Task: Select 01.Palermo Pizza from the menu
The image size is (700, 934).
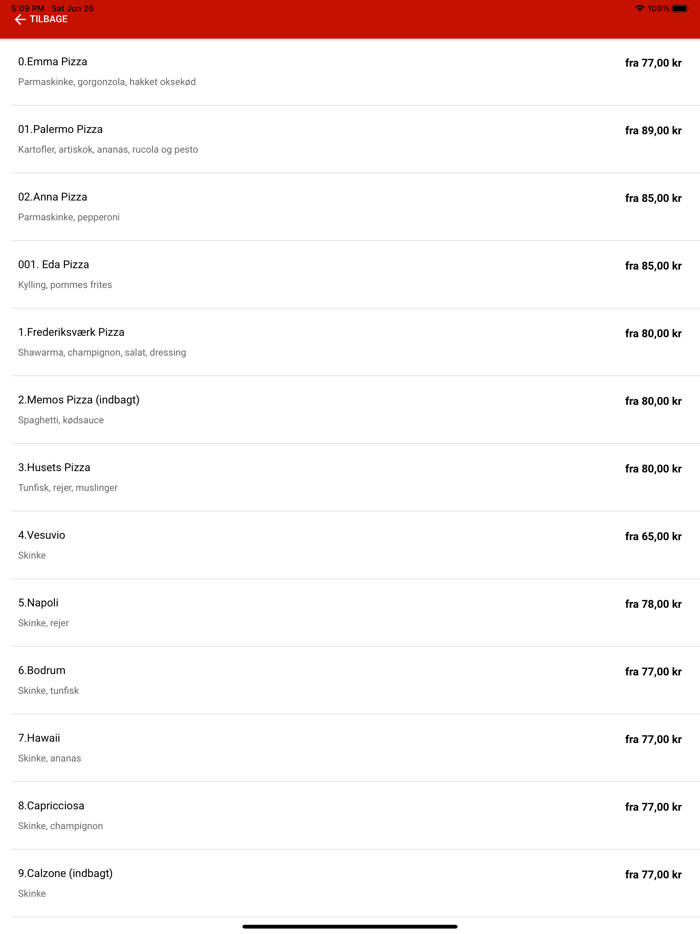Action: 61,130
